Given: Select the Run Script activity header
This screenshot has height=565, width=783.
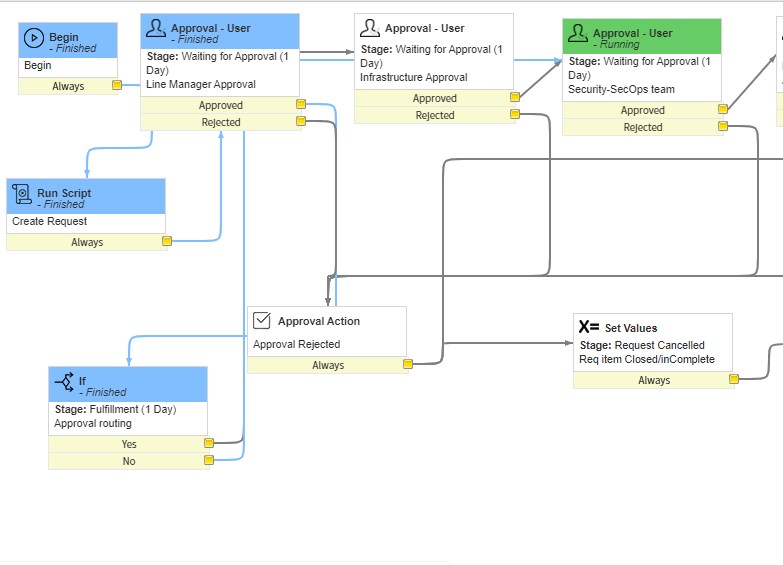Looking at the screenshot, I should coord(86,196).
